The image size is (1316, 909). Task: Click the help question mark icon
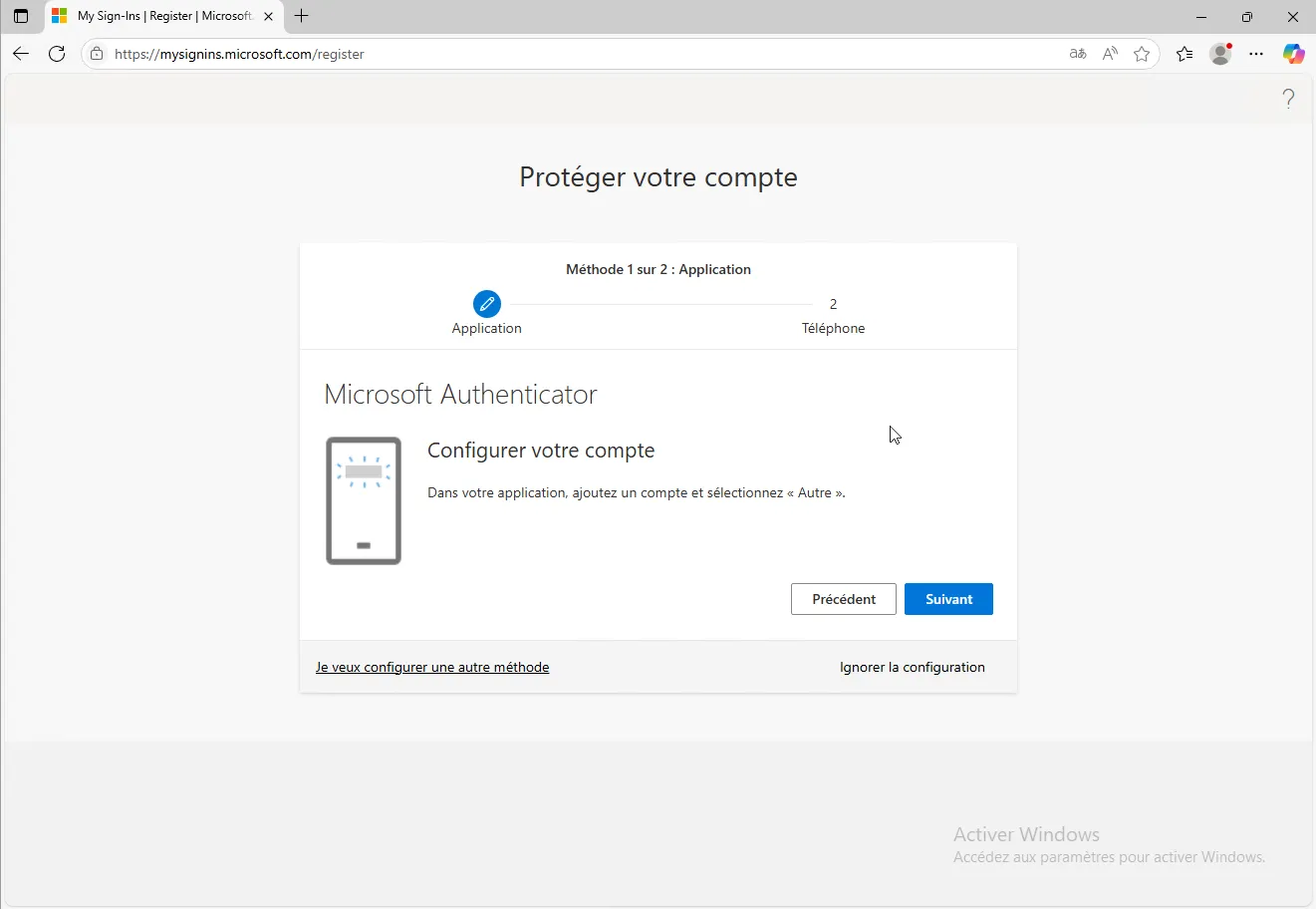[1288, 99]
